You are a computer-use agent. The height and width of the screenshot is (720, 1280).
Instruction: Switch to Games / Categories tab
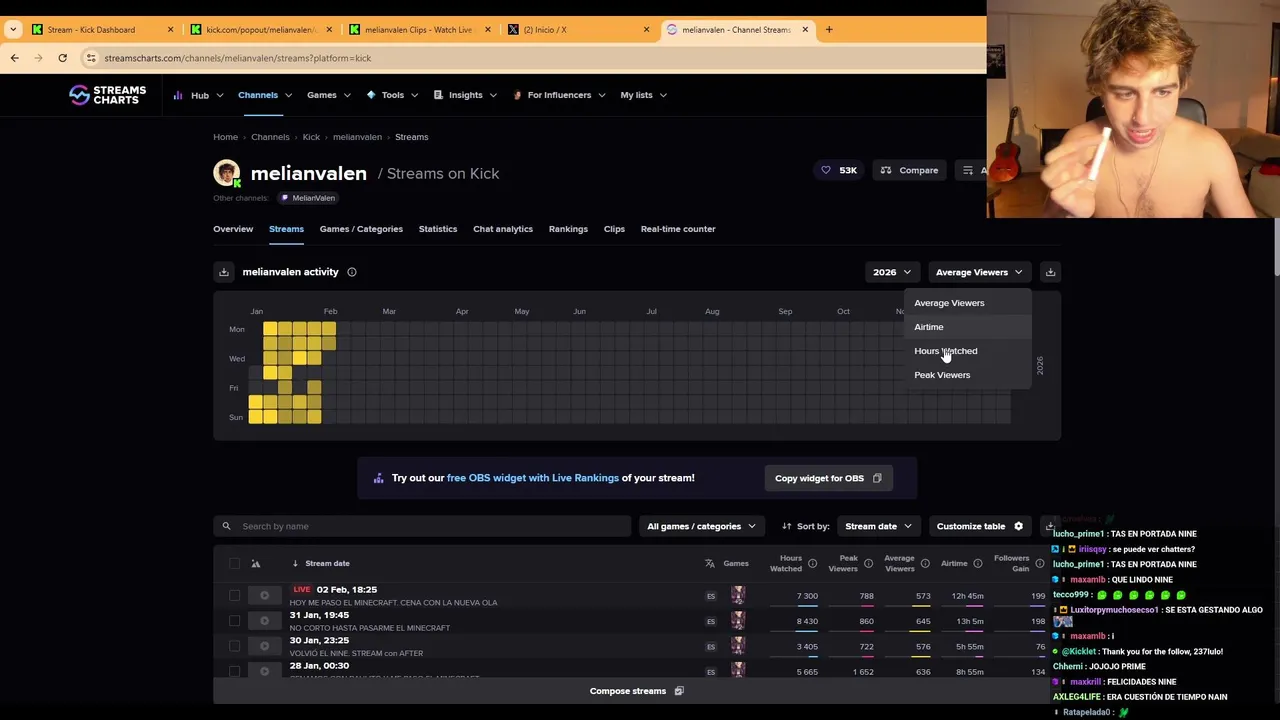(x=361, y=229)
